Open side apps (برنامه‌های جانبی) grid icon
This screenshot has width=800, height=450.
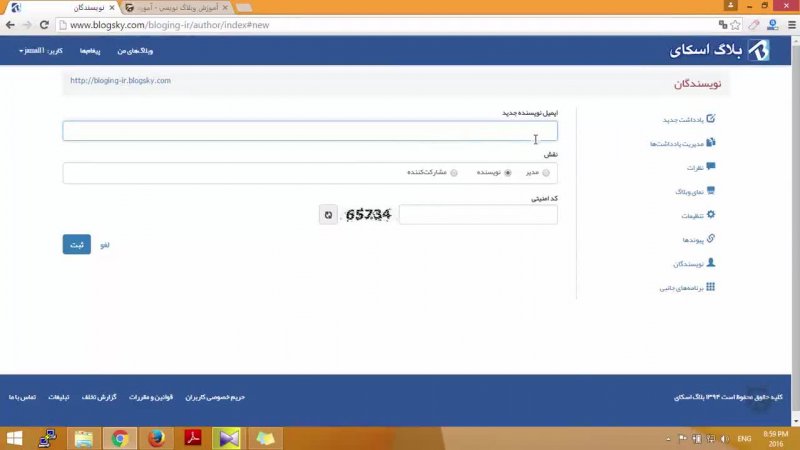[711, 287]
